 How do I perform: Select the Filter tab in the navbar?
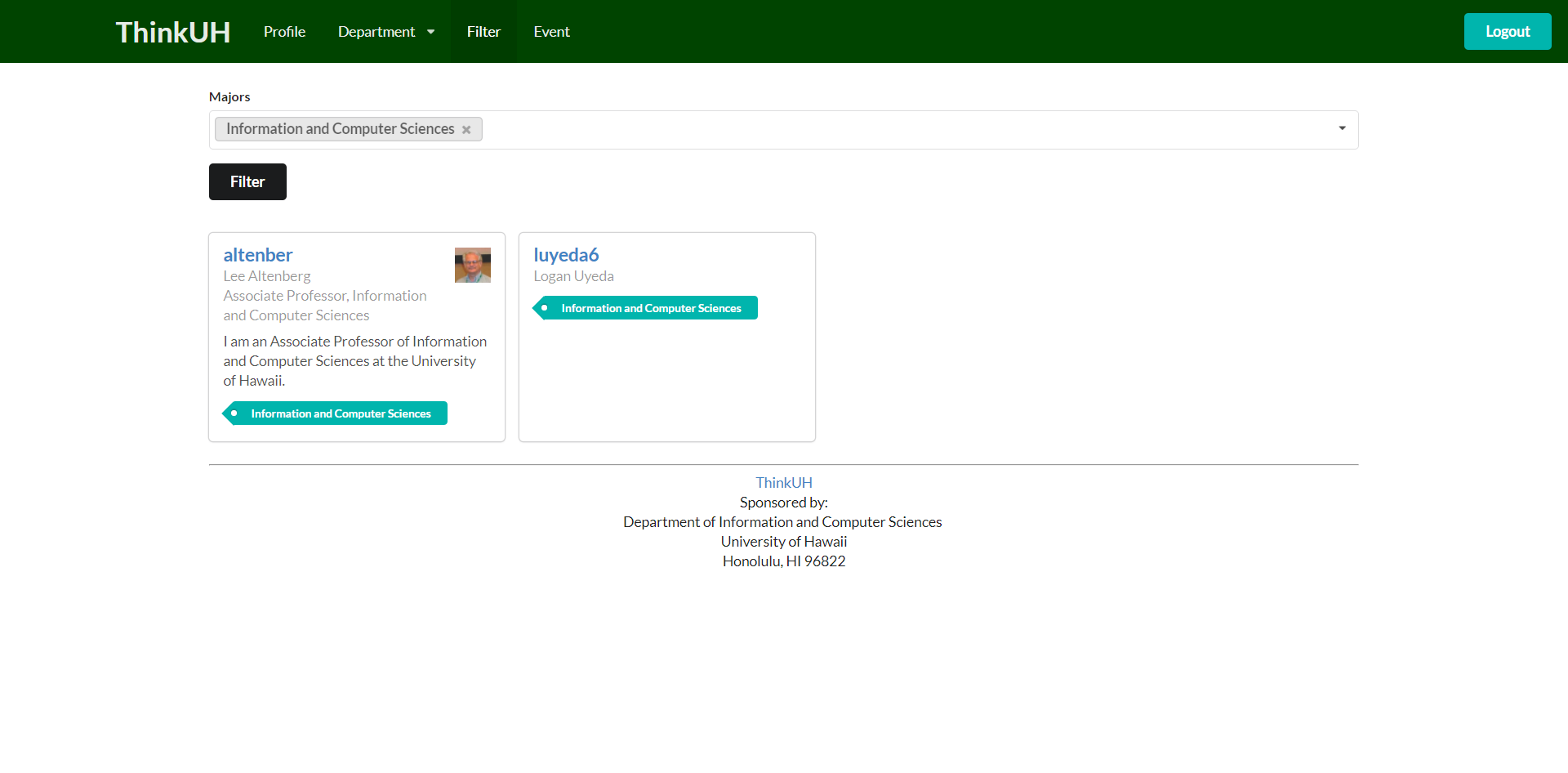coord(483,32)
